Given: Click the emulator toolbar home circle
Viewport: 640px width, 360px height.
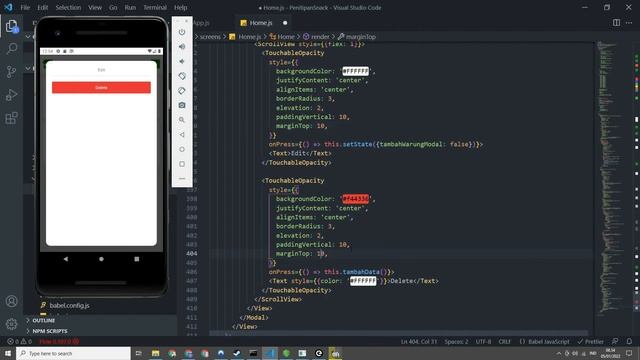Looking at the screenshot, I should pos(182,149).
